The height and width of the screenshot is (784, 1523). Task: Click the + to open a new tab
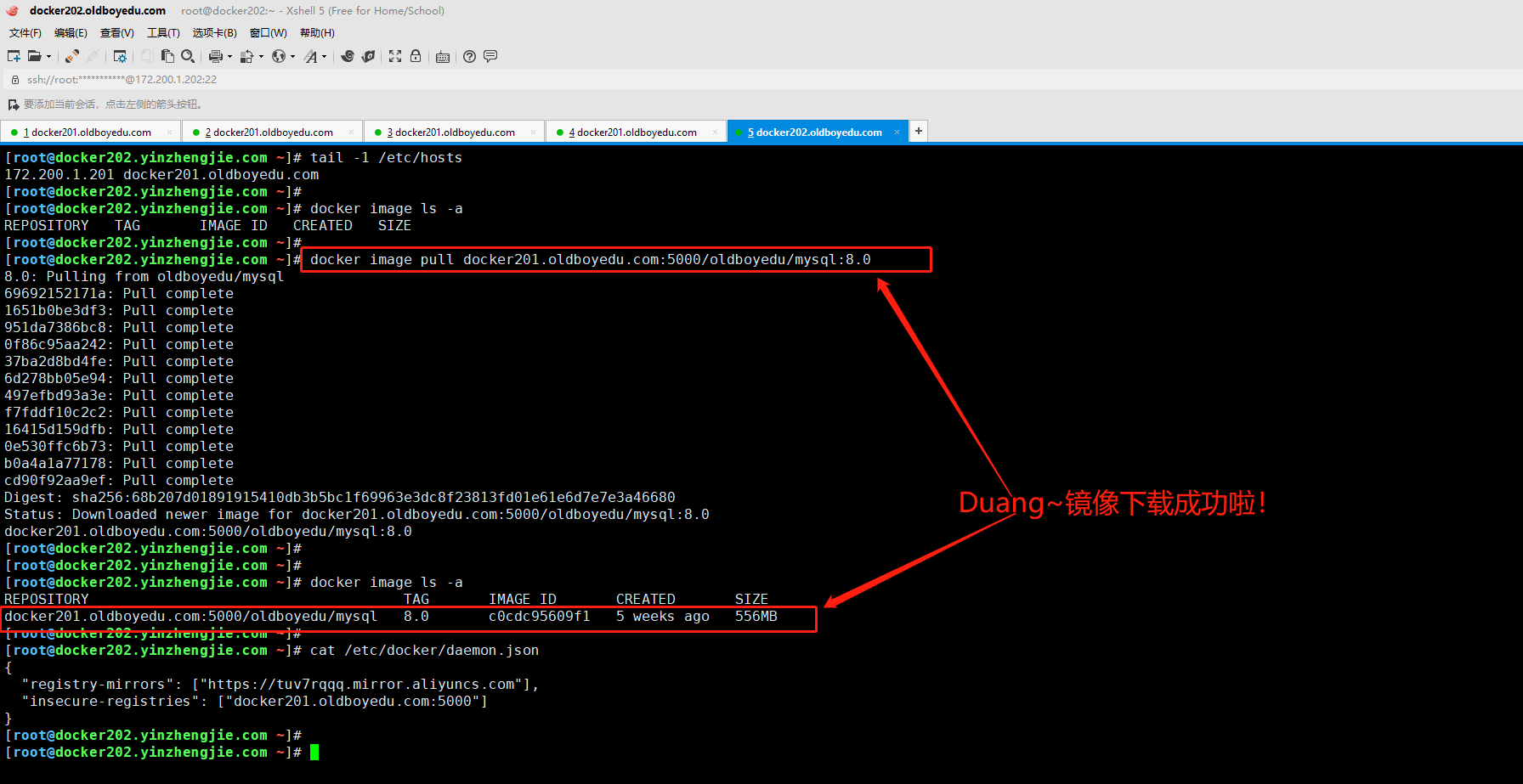pyautogui.click(x=918, y=132)
